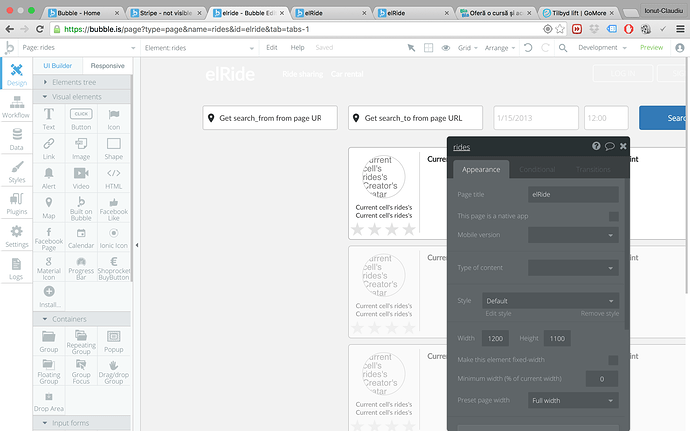Image resolution: width=690 pixels, height=431 pixels.
Task: Open the Workflow section
Action: click(x=16, y=107)
